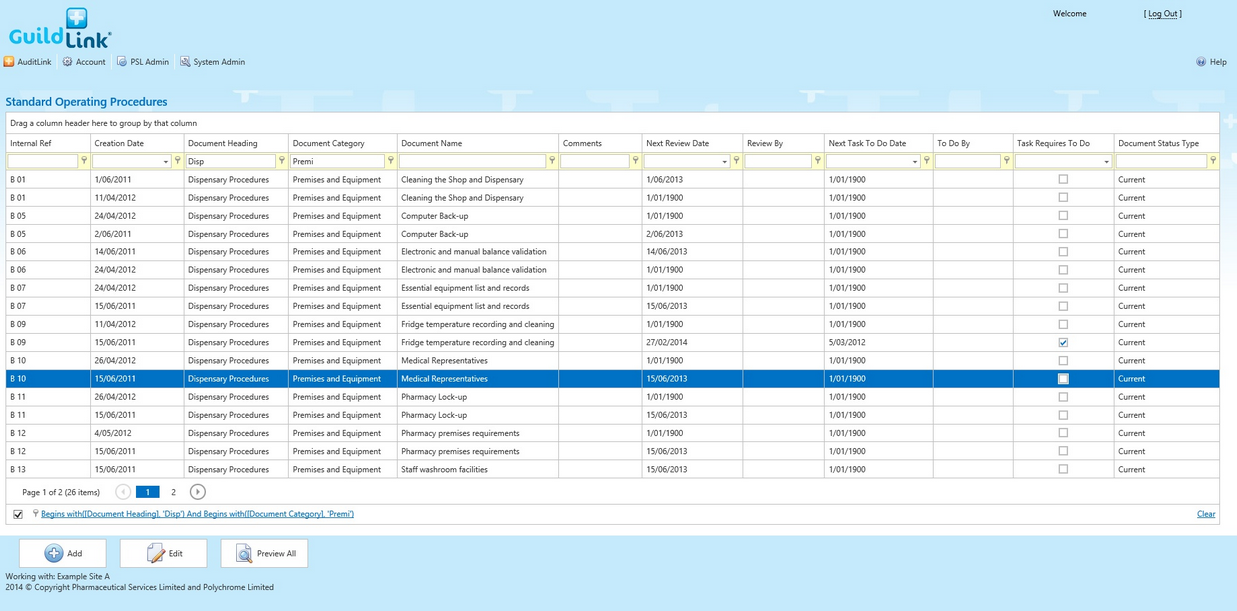1237x611 pixels.
Task: Open the Task Requires To Do filter dropdown
Action: (x=1106, y=162)
